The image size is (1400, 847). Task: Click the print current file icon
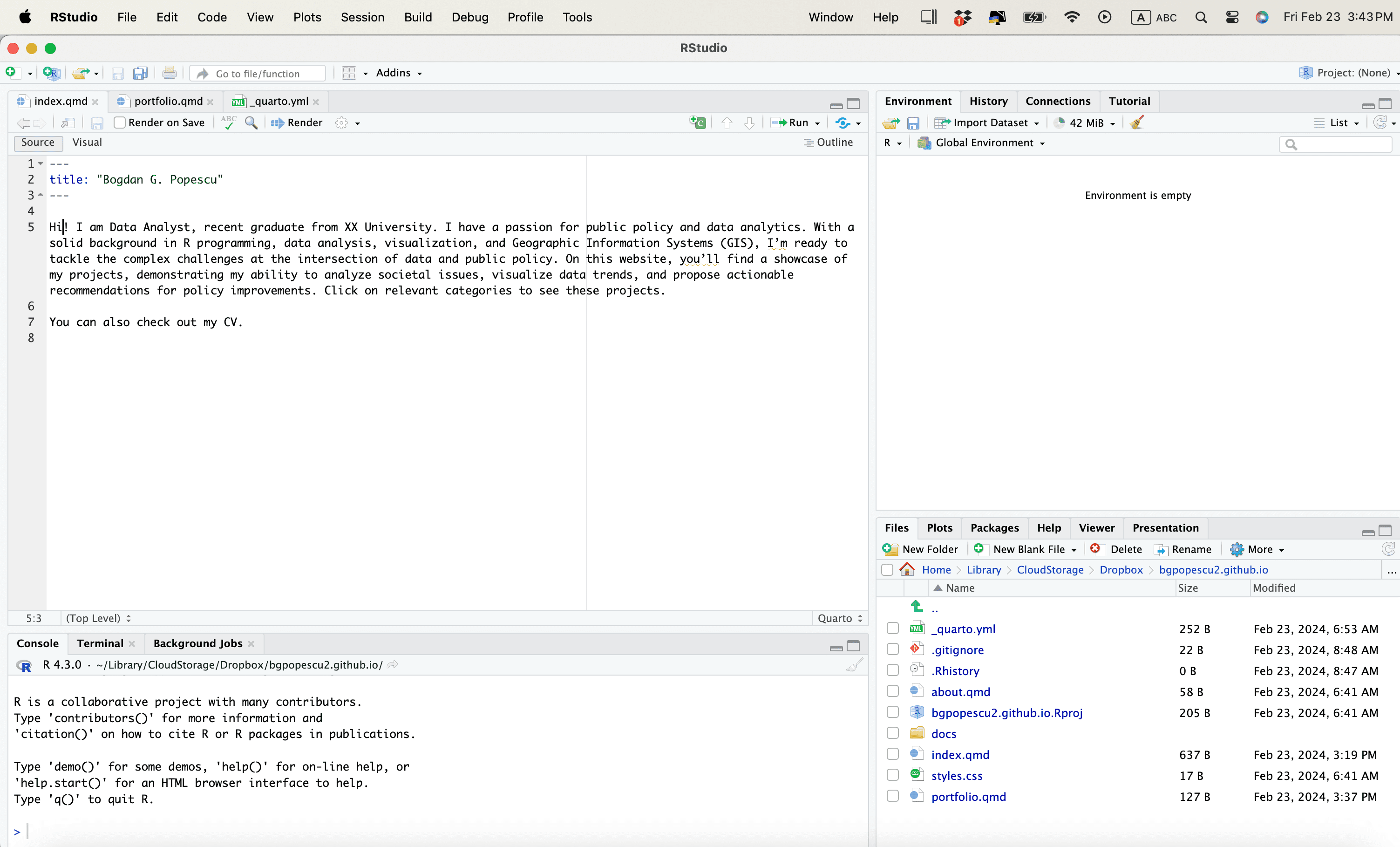[170, 73]
